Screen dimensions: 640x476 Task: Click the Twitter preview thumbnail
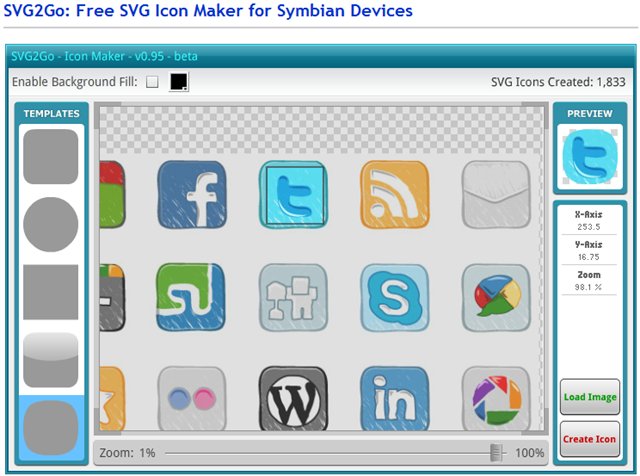[x=590, y=157]
